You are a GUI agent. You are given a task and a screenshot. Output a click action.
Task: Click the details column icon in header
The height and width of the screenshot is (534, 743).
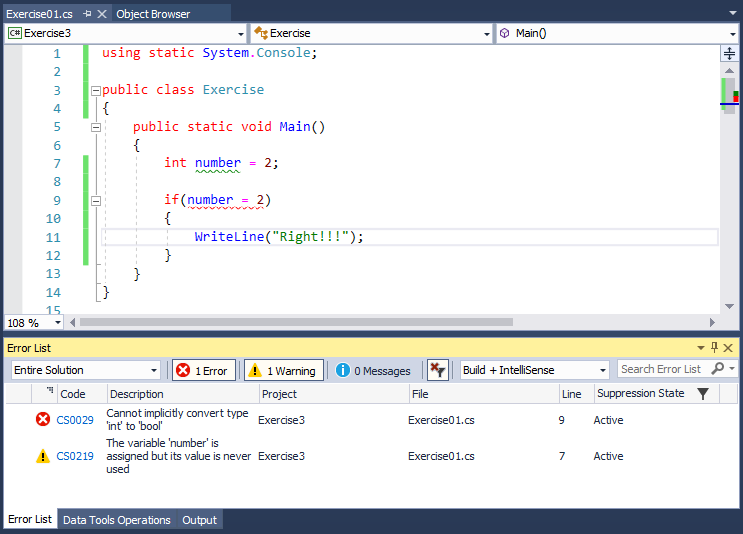click(50, 390)
